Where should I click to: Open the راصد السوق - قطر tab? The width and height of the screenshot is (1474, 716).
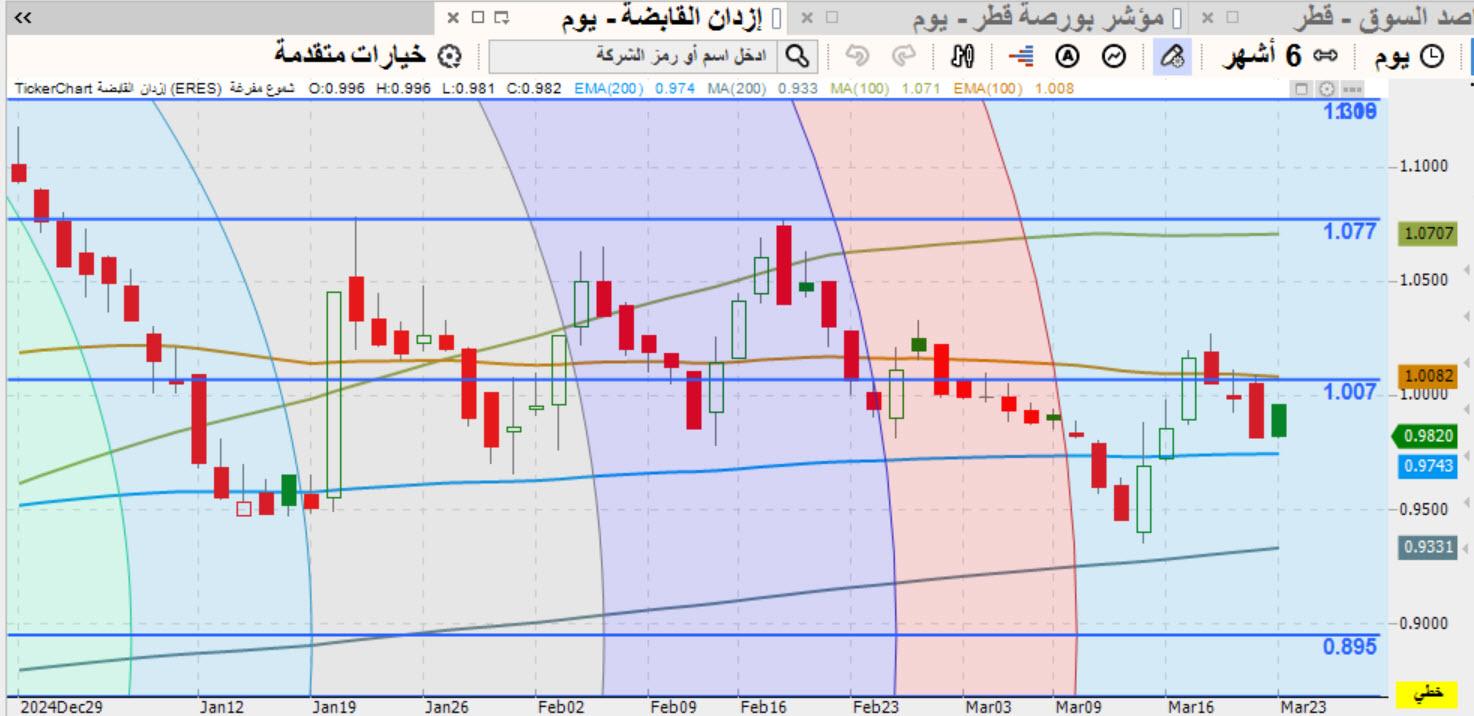(x=1386, y=17)
